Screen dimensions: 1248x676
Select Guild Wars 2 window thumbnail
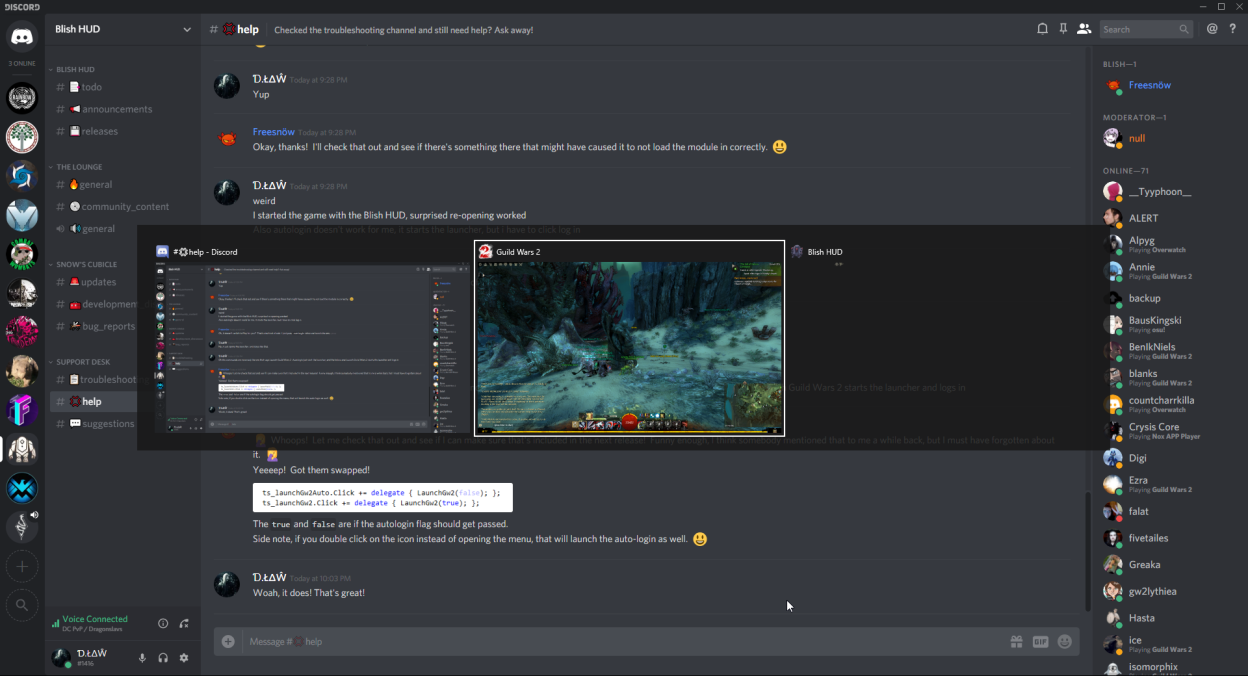tap(629, 338)
